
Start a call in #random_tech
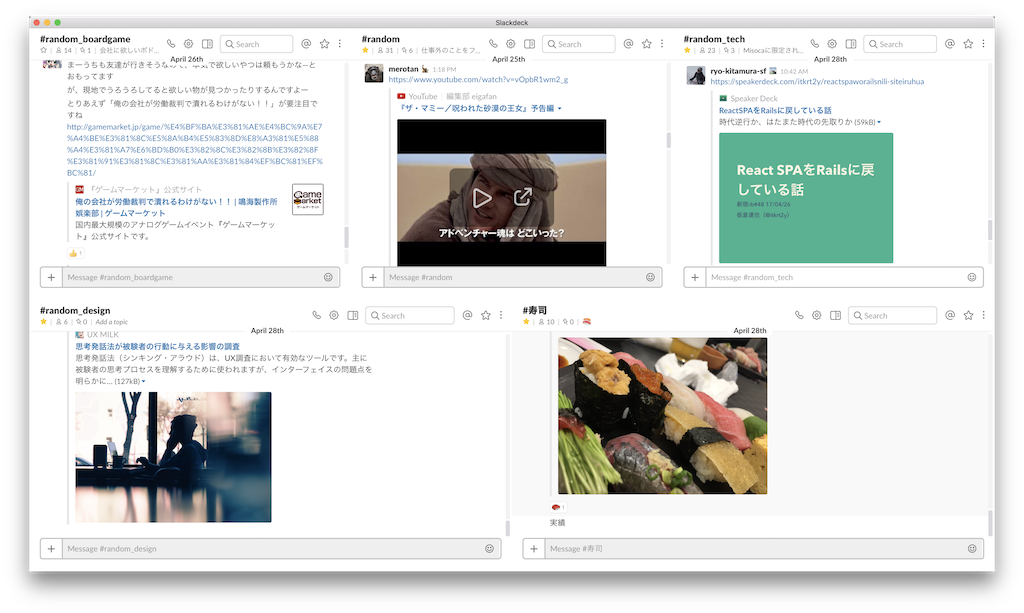[x=814, y=44]
